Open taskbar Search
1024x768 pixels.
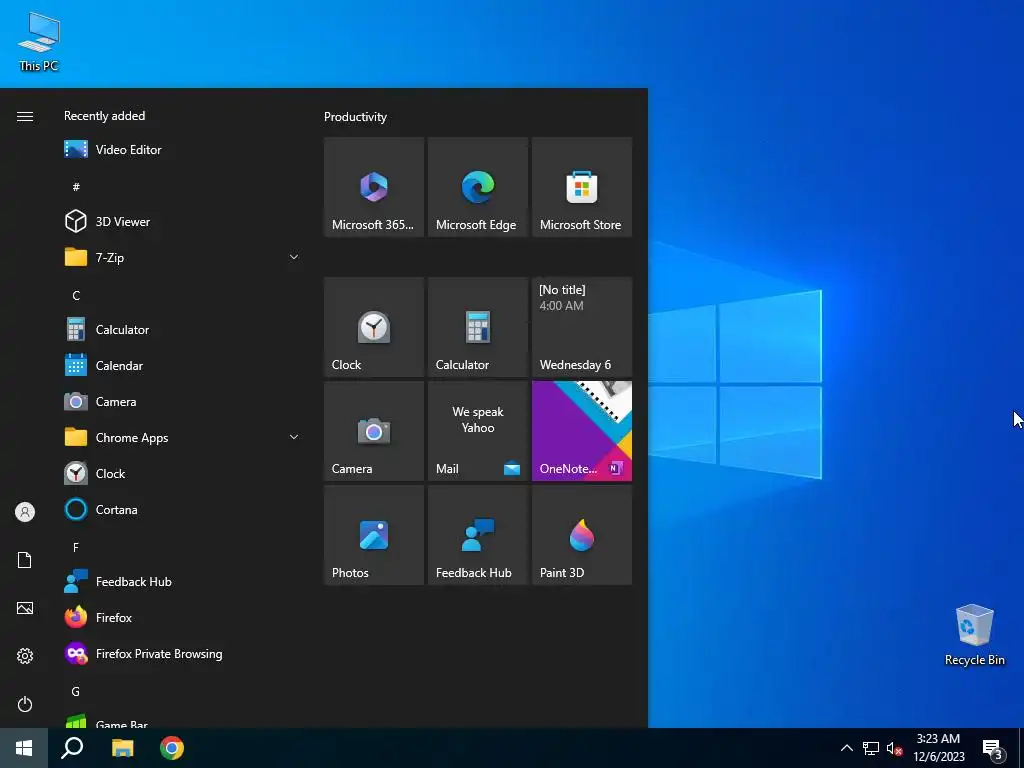72,748
